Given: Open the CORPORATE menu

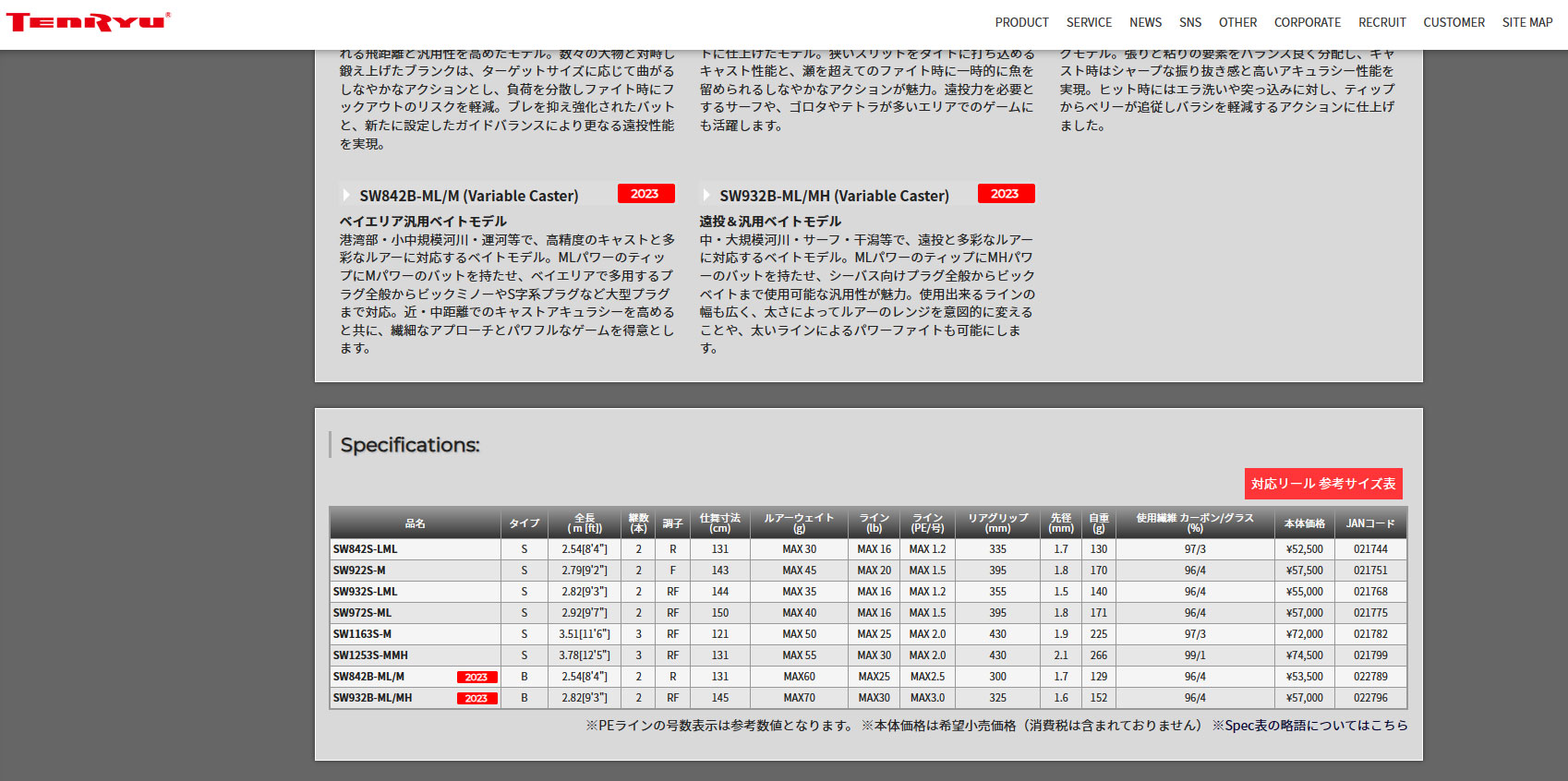Looking at the screenshot, I should click(1307, 22).
